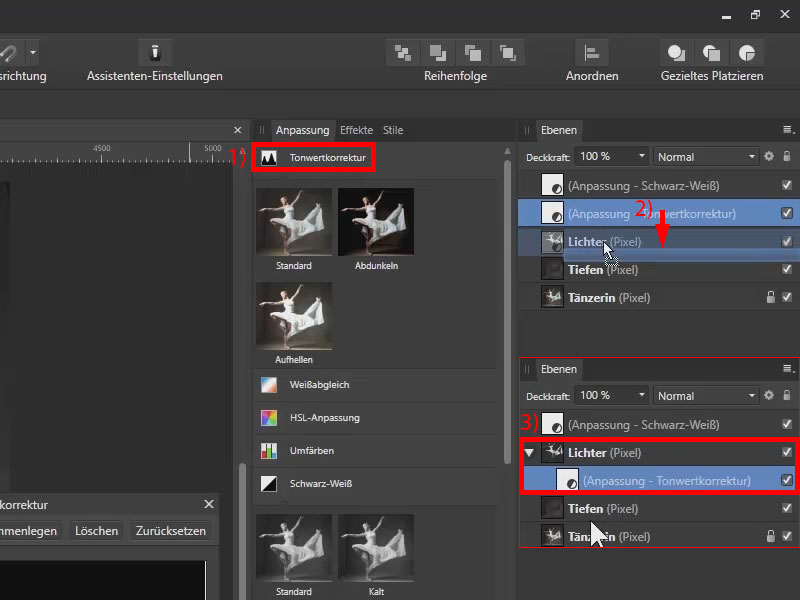Toggle lock icon in upper Ebenen panel

[x=787, y=156]
